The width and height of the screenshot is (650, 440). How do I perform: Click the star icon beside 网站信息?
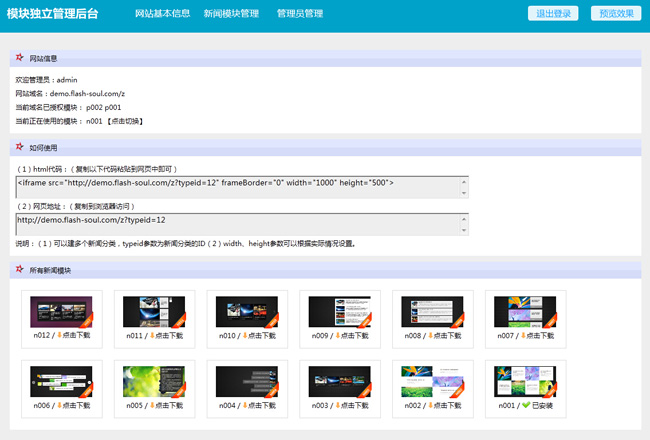(x=20, y=58)
